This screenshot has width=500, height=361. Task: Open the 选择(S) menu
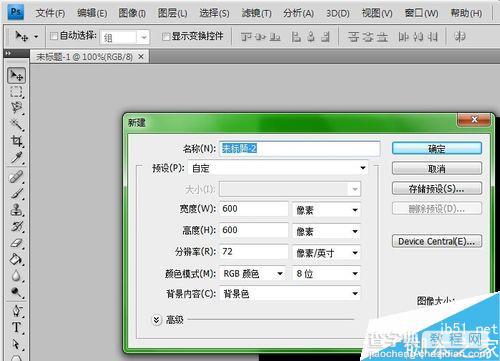click(x=214, y=13)
